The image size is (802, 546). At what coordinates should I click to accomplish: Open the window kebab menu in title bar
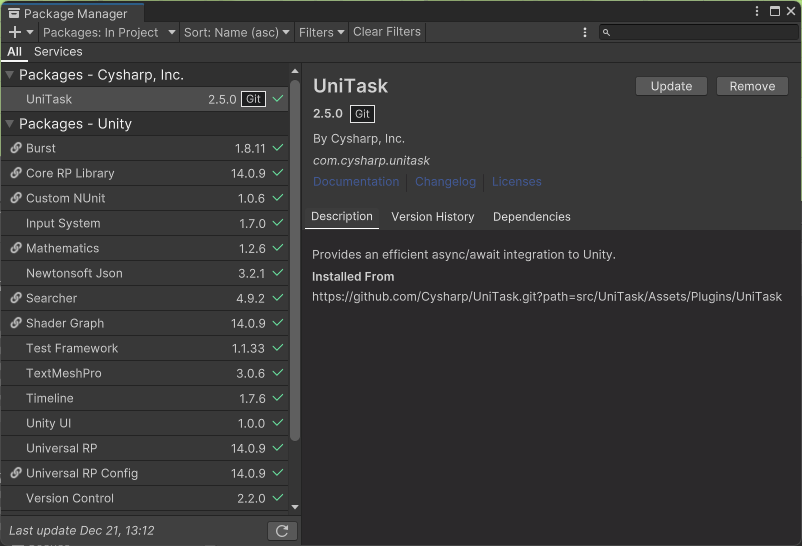pyautogui.click(x=757, y=11)
